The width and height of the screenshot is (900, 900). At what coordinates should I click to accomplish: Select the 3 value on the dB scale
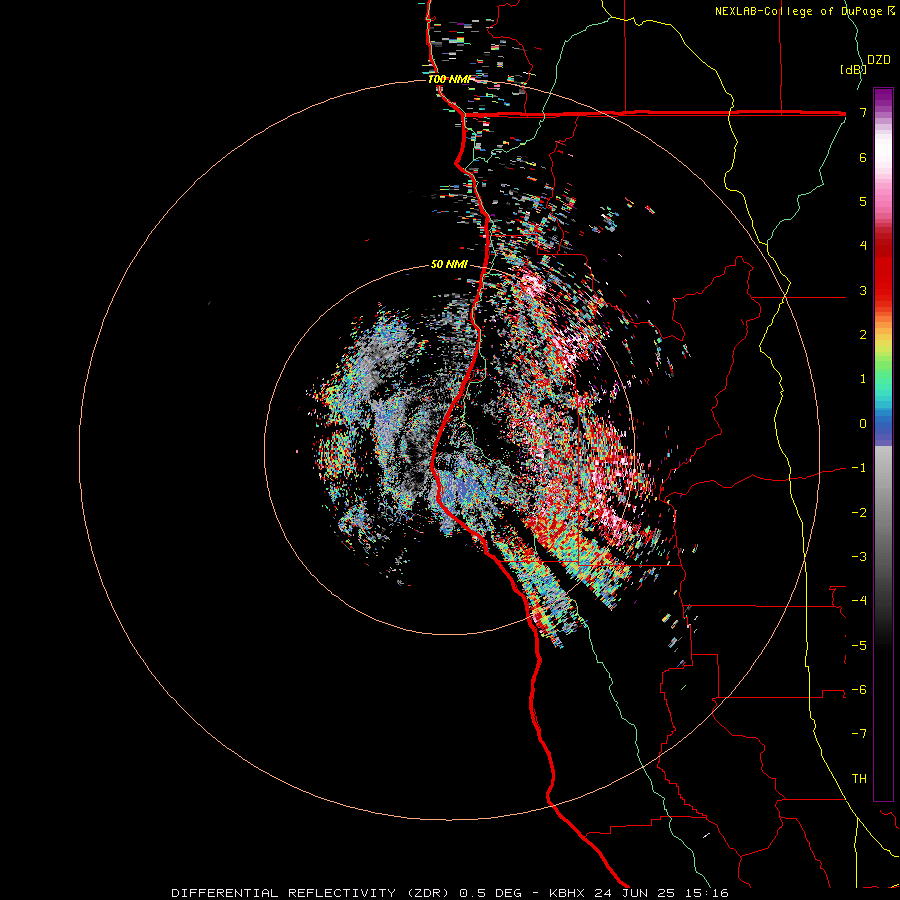point(863,290)
